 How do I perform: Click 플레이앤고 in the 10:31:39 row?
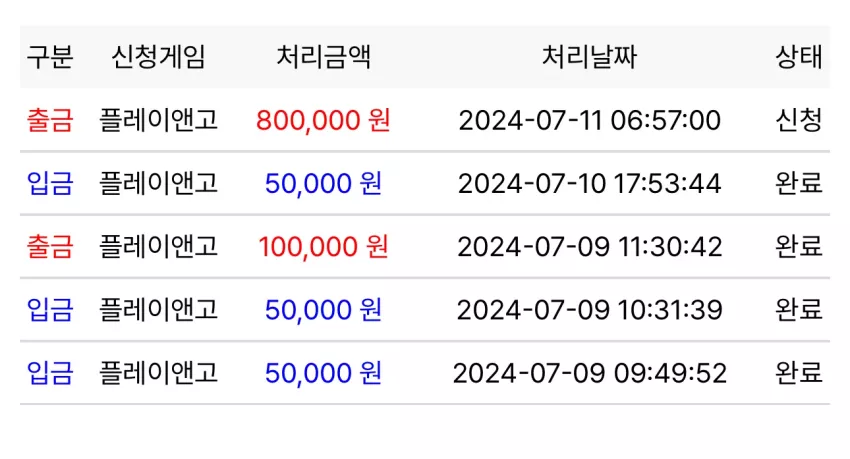click(158, 310)
